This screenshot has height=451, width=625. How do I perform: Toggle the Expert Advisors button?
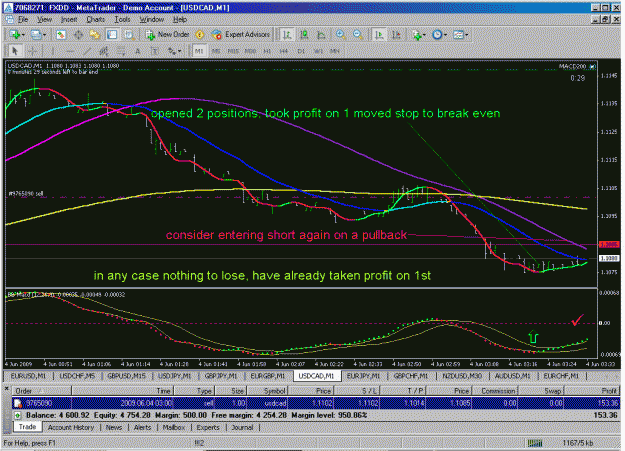[241, 35]
